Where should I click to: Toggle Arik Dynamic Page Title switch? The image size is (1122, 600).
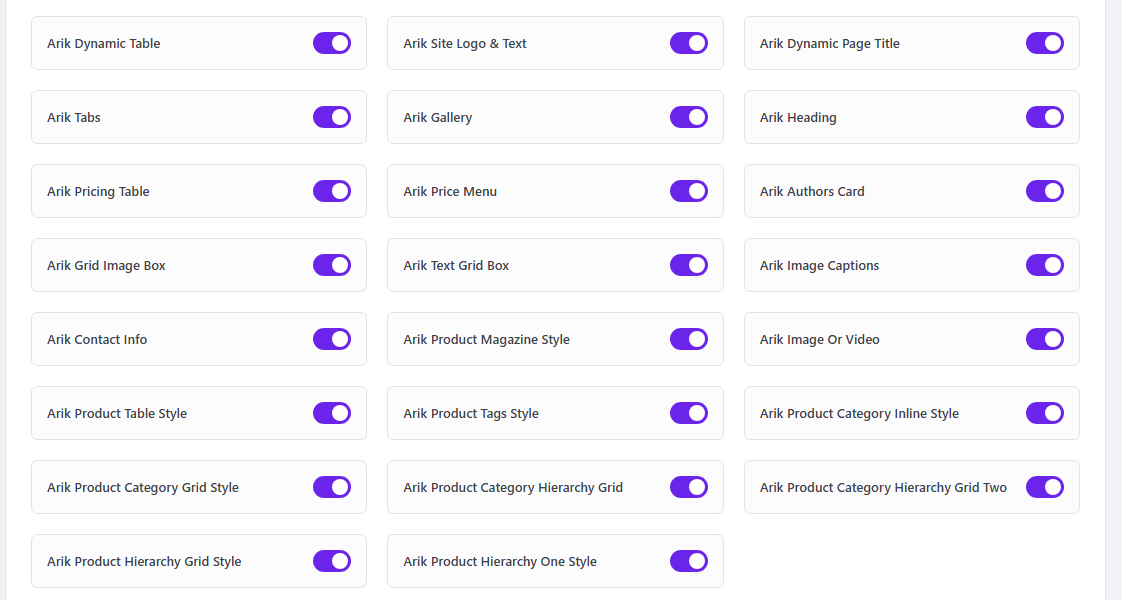coord(1044,43)
